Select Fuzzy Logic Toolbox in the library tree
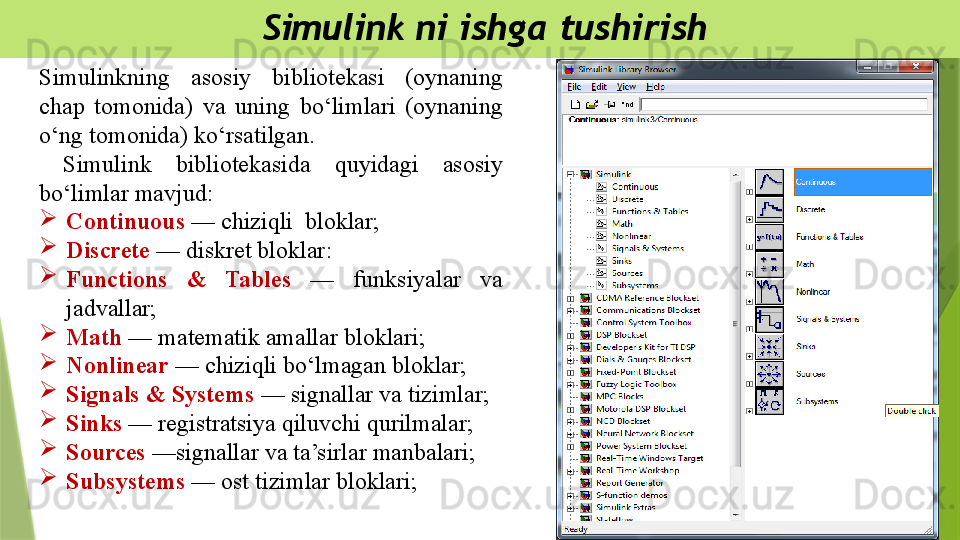 tap(635, 384)
